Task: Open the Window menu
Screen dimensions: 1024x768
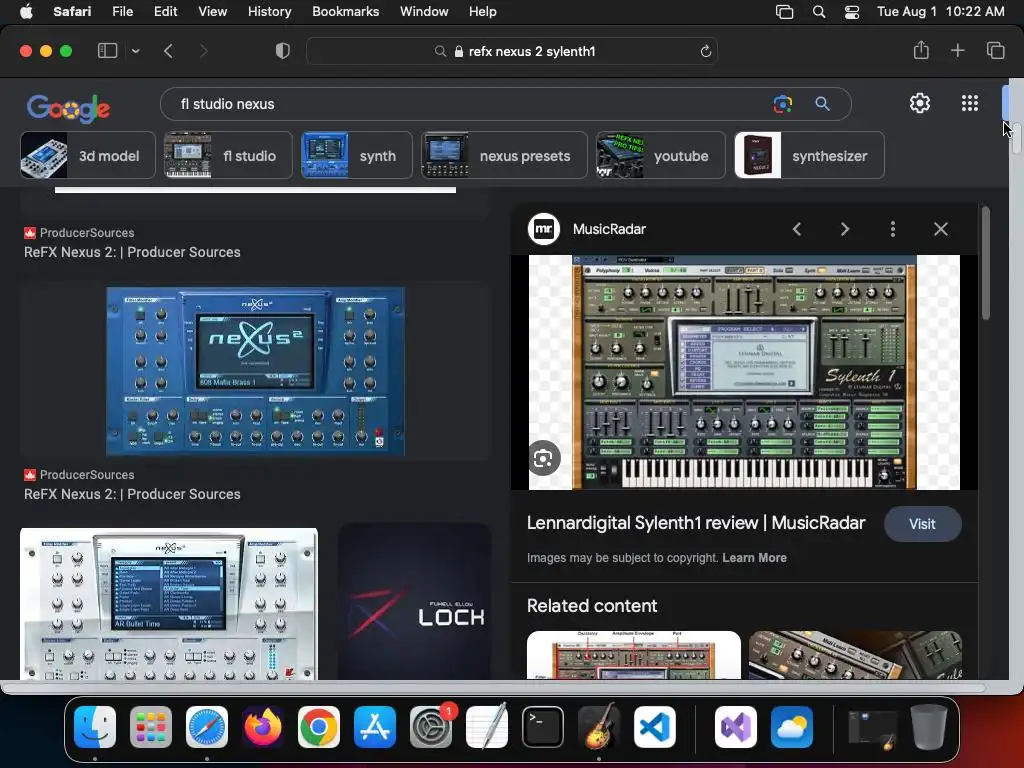Action: [x=424, y=11]
